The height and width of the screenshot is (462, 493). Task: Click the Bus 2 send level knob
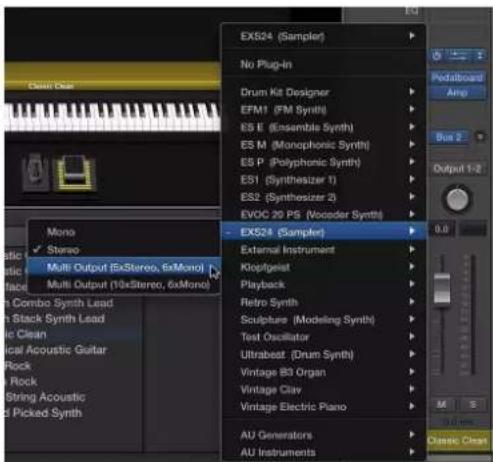[480, 137]
